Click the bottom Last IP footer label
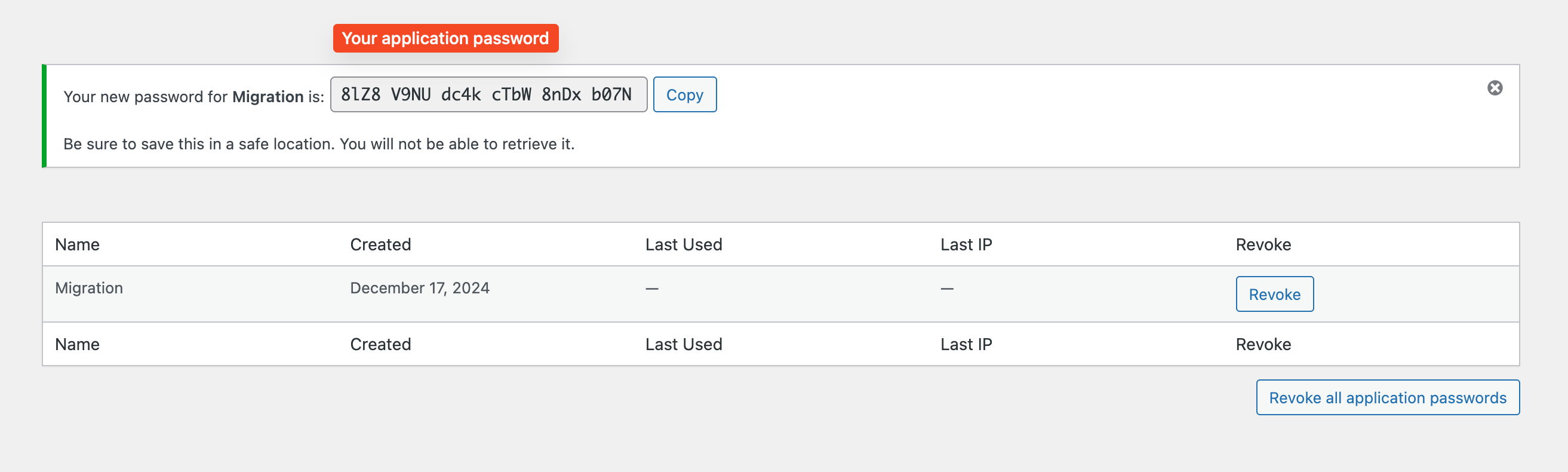 pos(966,345)
